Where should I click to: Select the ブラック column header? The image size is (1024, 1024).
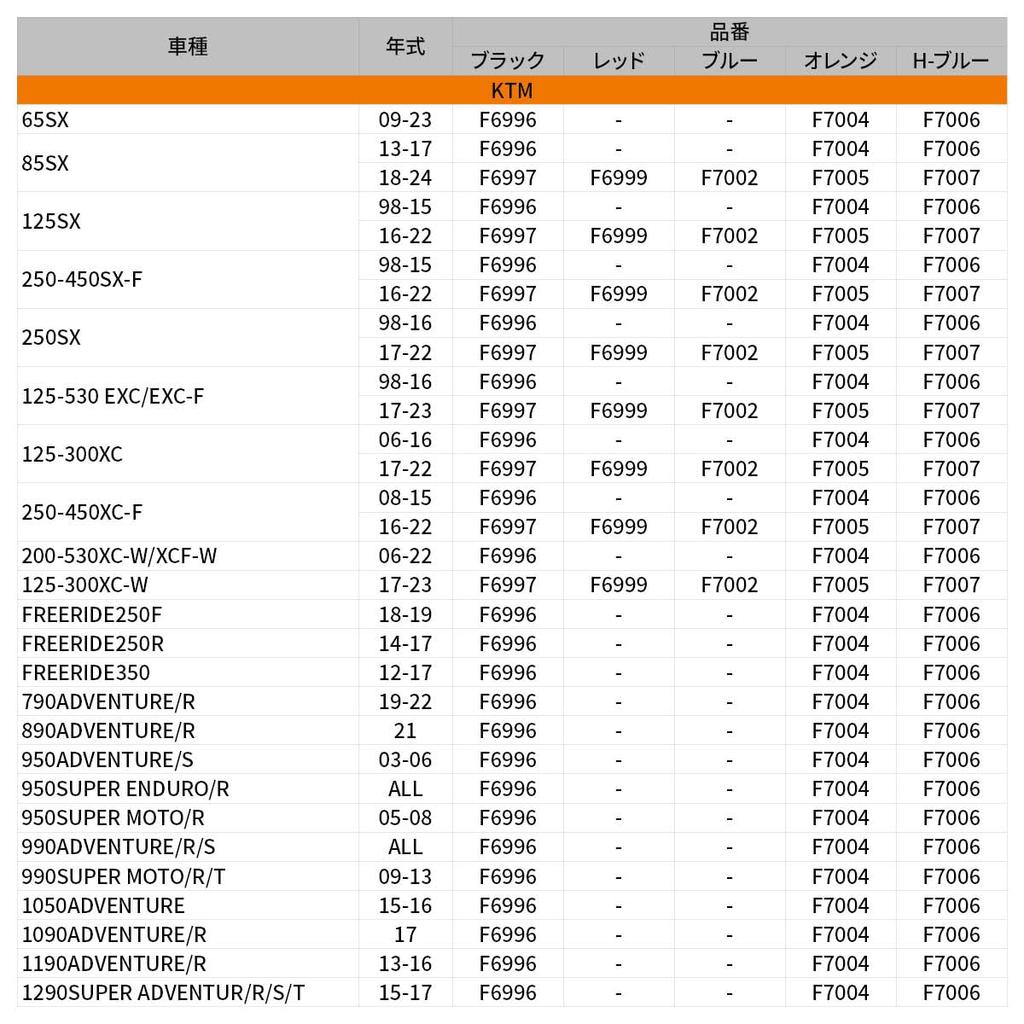tap(507, 61)
